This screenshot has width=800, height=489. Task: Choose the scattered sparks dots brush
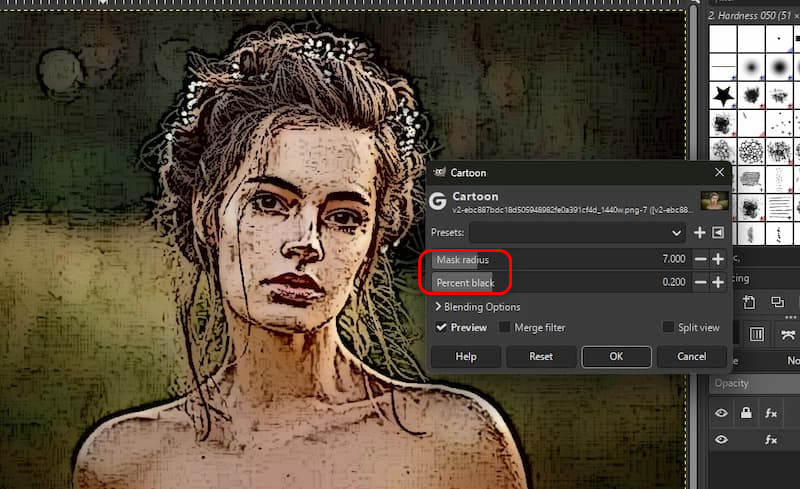point(779,123)
